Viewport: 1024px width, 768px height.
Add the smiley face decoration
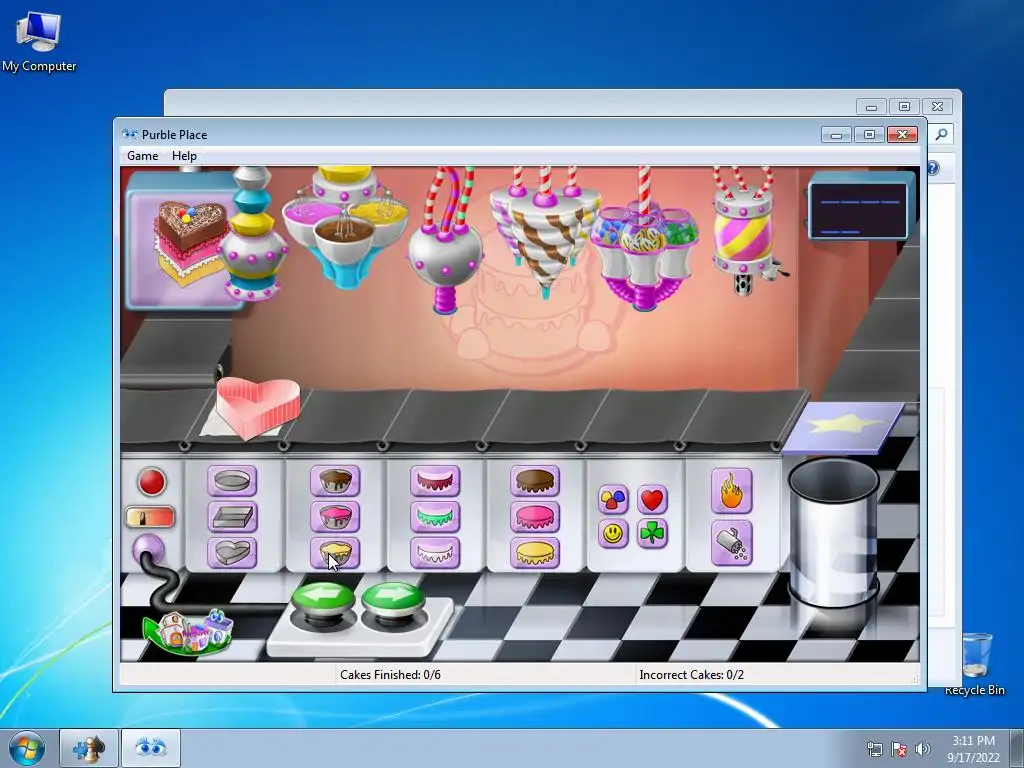(613, 534)
